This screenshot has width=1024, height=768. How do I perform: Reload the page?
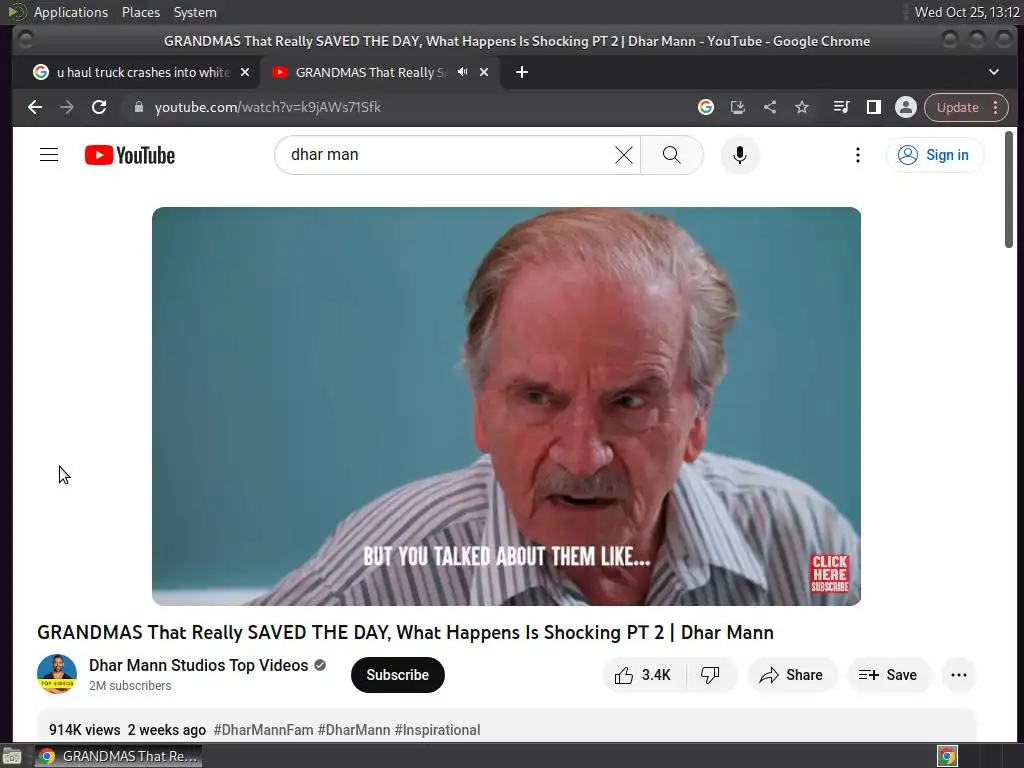[x=99, y=107]
